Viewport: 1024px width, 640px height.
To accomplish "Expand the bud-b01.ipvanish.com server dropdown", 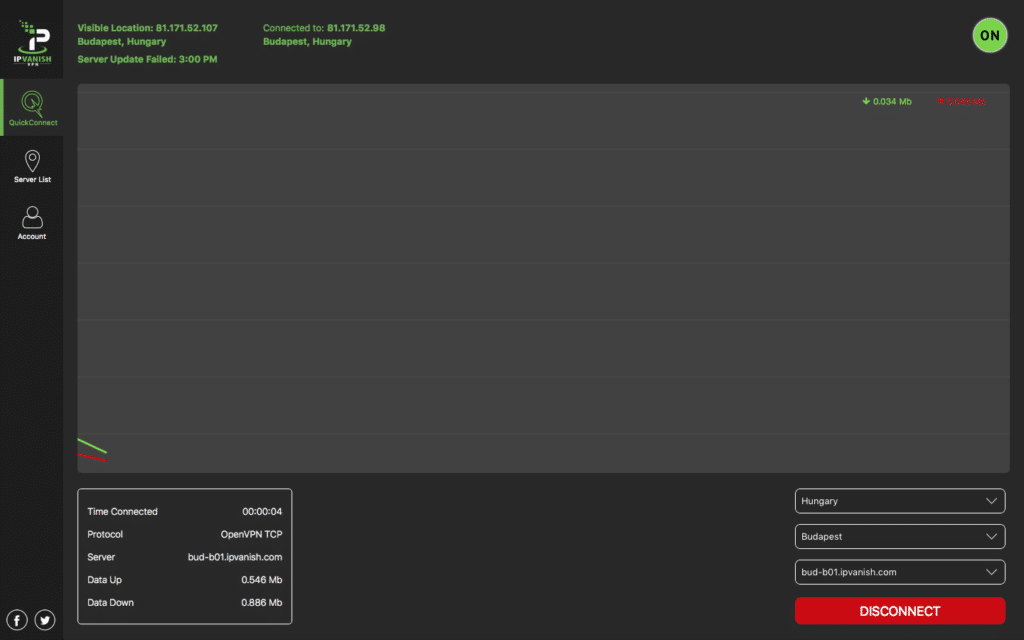I will 900,572.
